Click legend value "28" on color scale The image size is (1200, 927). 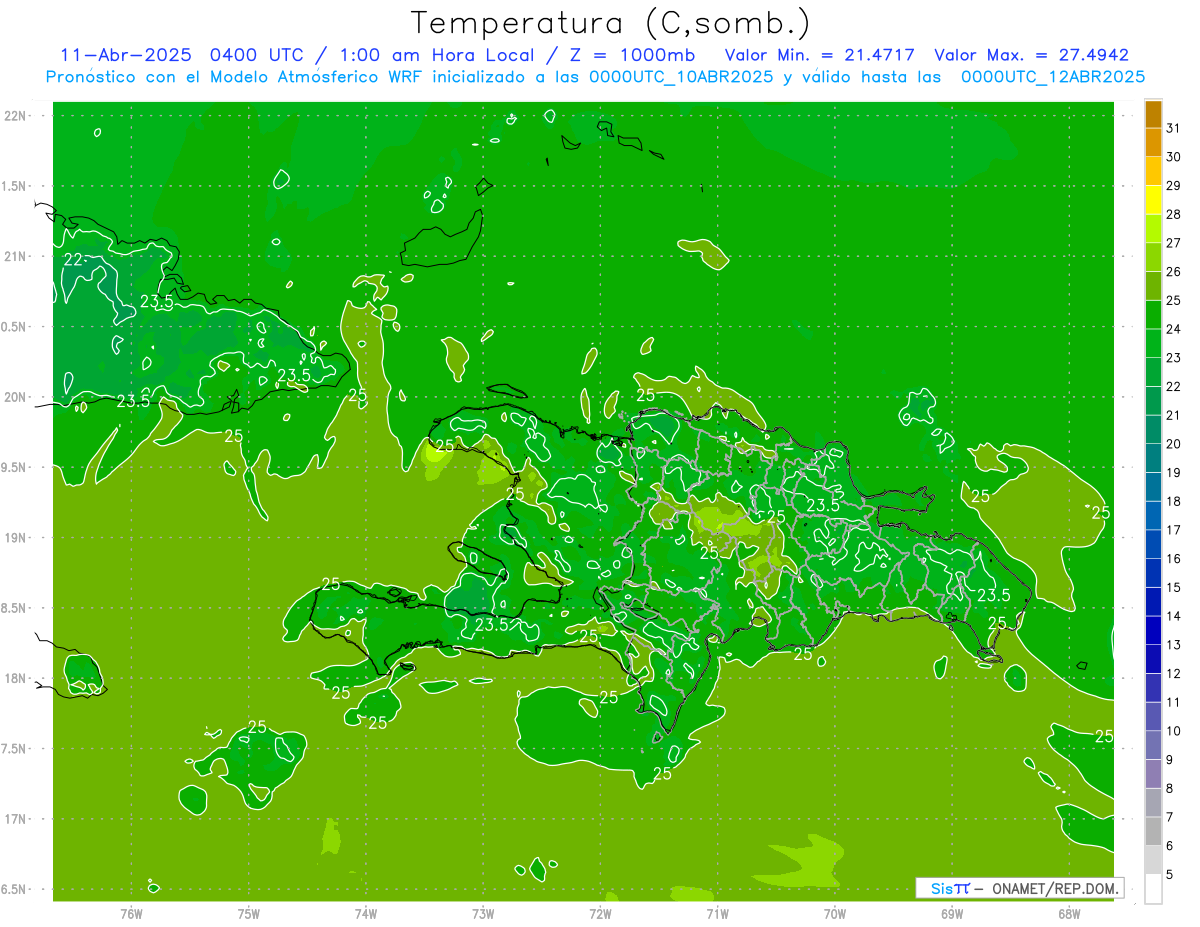pos(1173,215)
